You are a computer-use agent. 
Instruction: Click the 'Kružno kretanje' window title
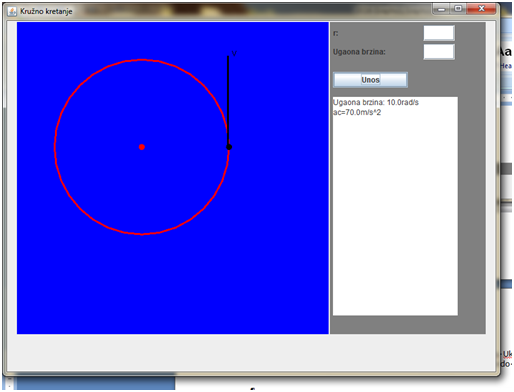[x=46, y=11]
